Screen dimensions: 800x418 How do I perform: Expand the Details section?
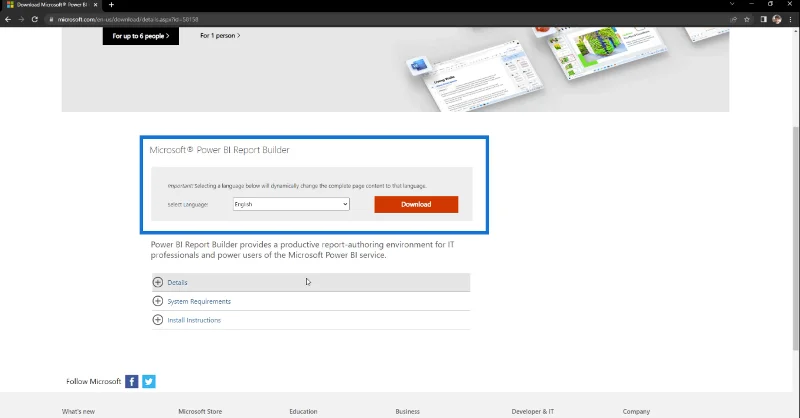coord(311,282)
